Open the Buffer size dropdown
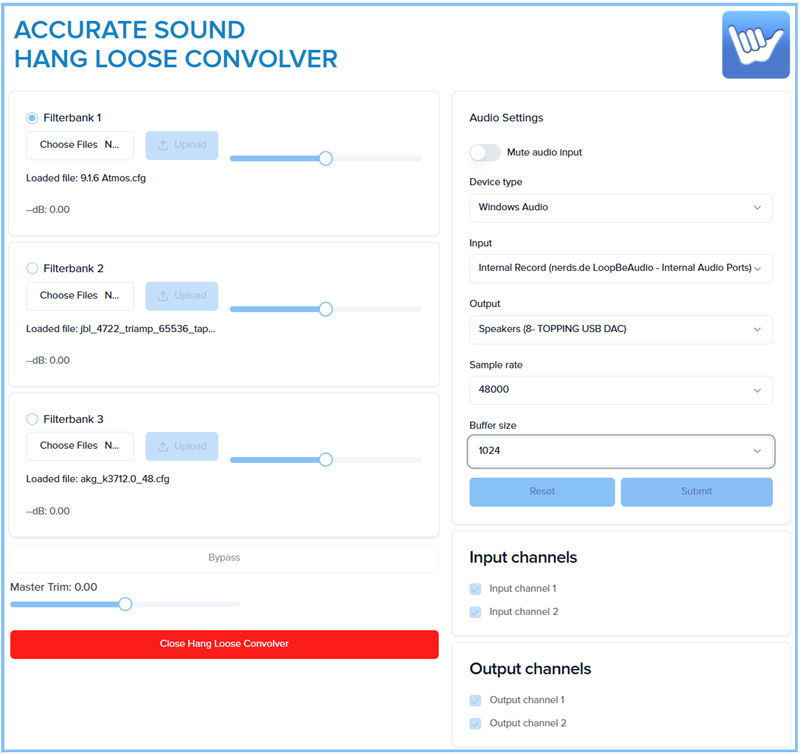 (x=620, y=451)
